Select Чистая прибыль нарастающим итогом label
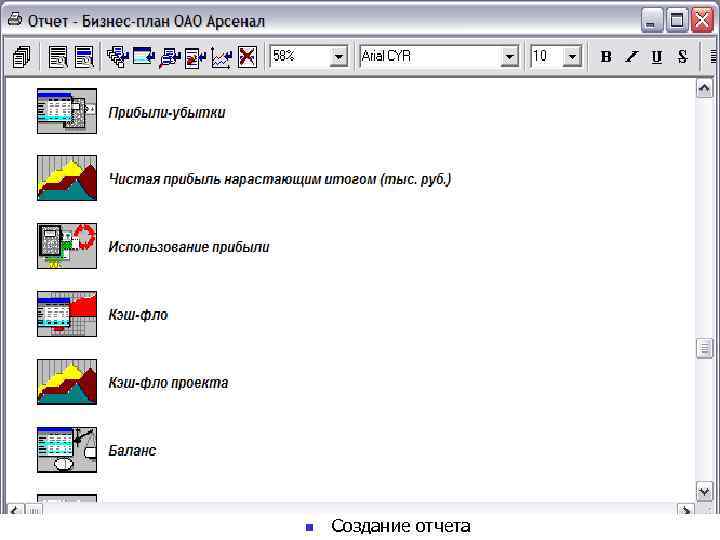The height and width of the screenshot is (540, 720). [x=280, y=179]
